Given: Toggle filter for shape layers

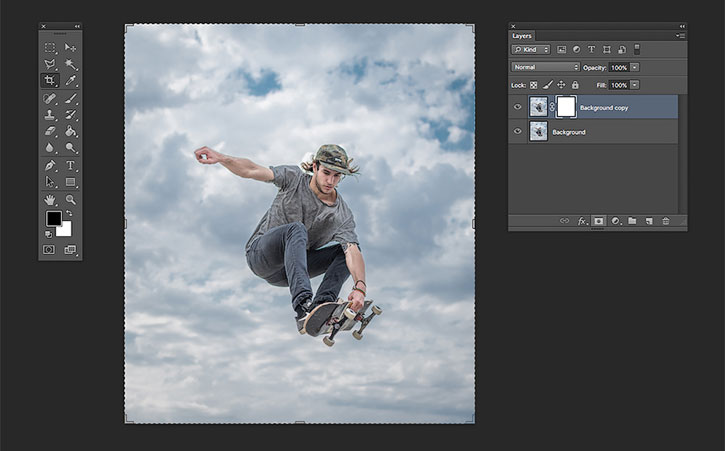Looking at the screenshot, I should point(607,49).
